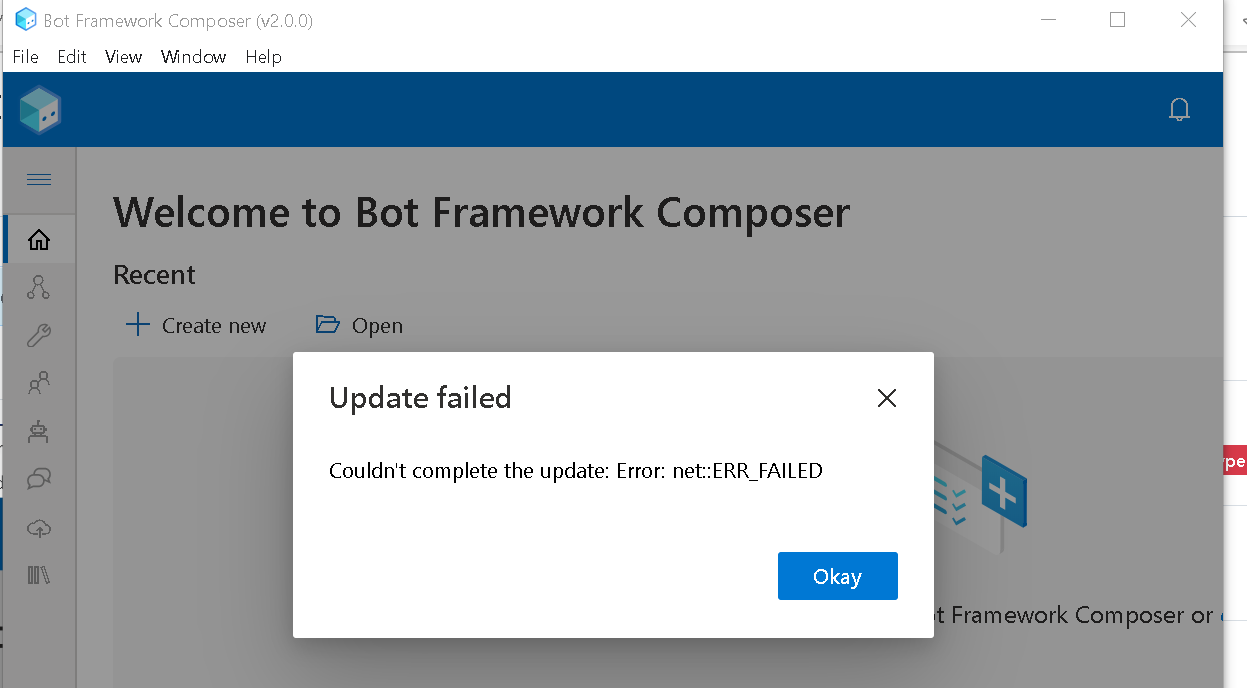
Task: Close the Update failed dialog with the X
Action: tap(886, 397)
